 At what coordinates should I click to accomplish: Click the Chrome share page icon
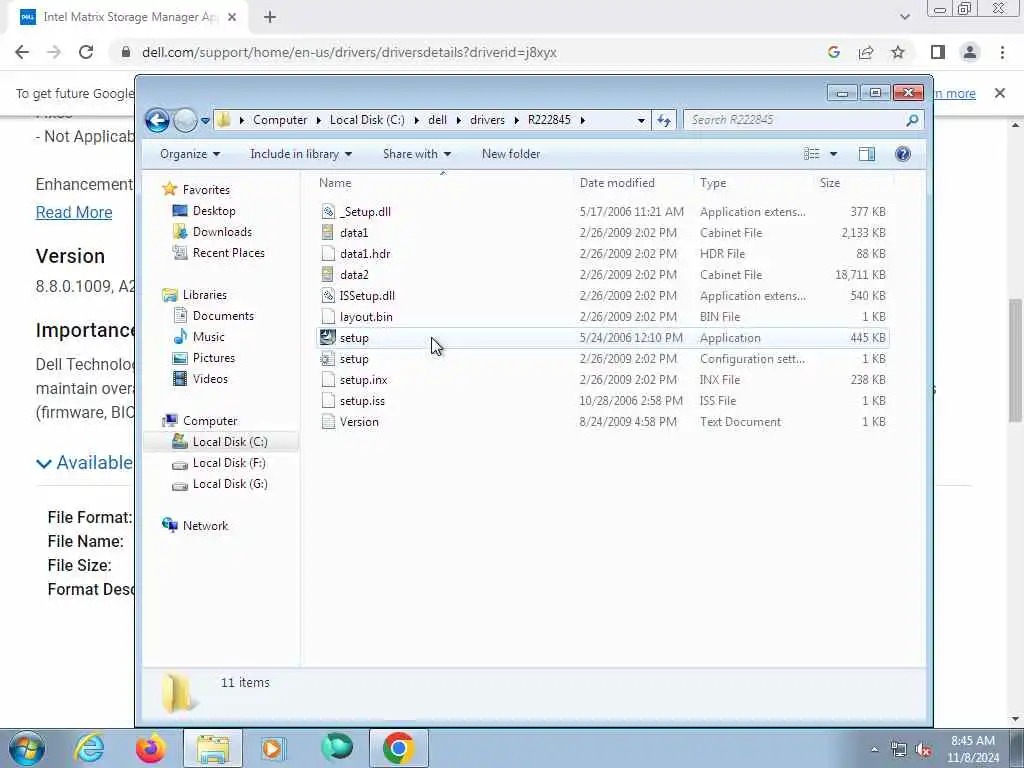[x=866, y=52]
